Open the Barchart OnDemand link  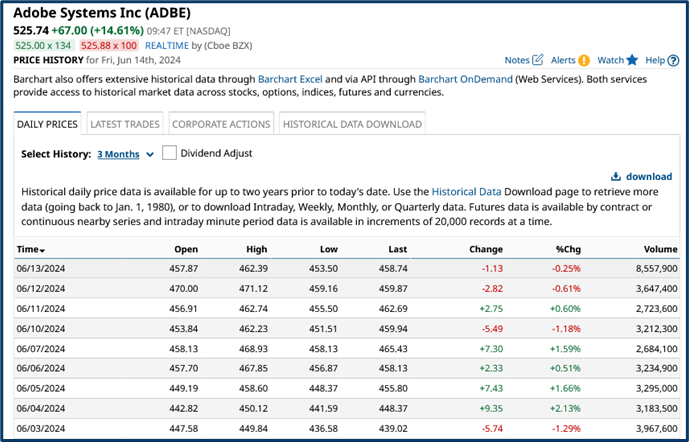pyautogui.click(x=464, y=78)
